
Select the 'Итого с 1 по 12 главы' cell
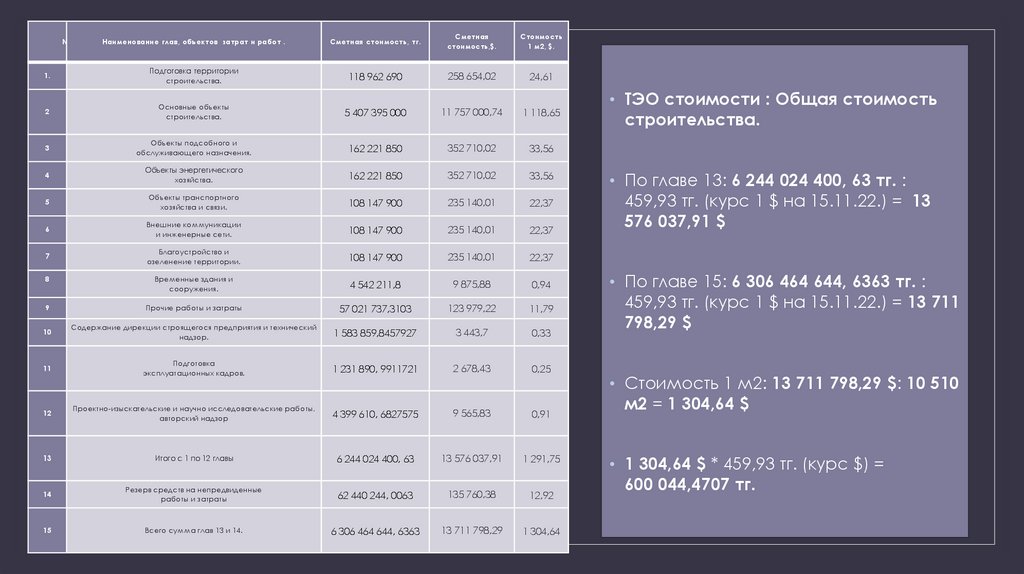click(193, 458)
